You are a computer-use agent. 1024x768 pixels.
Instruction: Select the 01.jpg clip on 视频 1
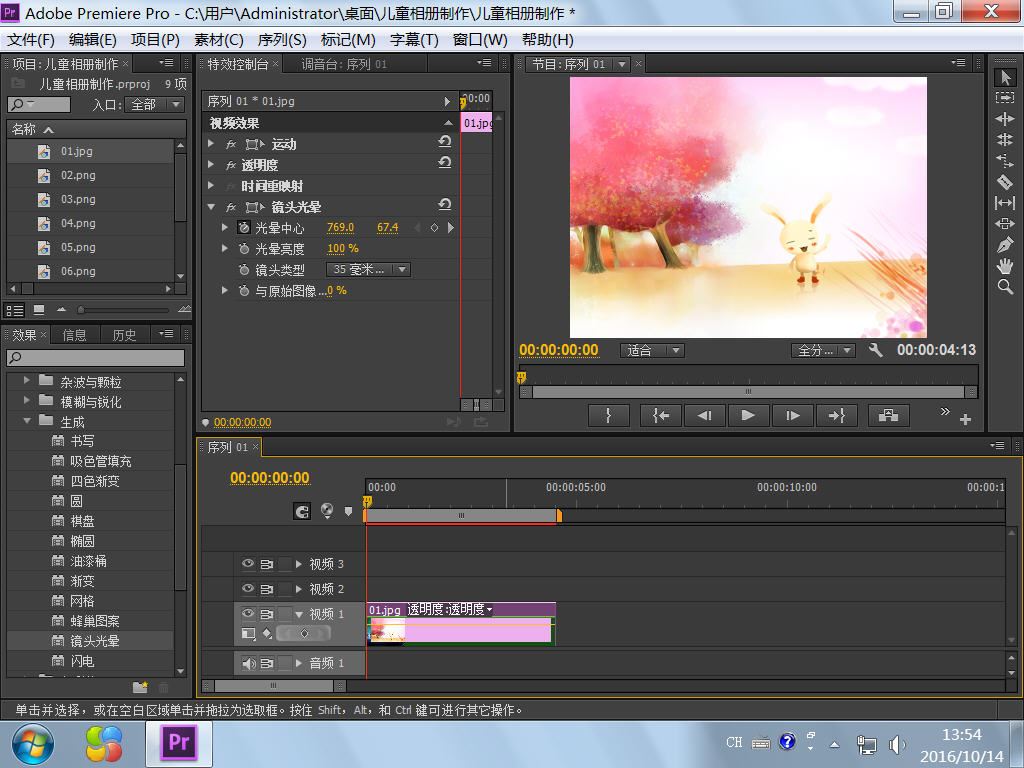461,623
